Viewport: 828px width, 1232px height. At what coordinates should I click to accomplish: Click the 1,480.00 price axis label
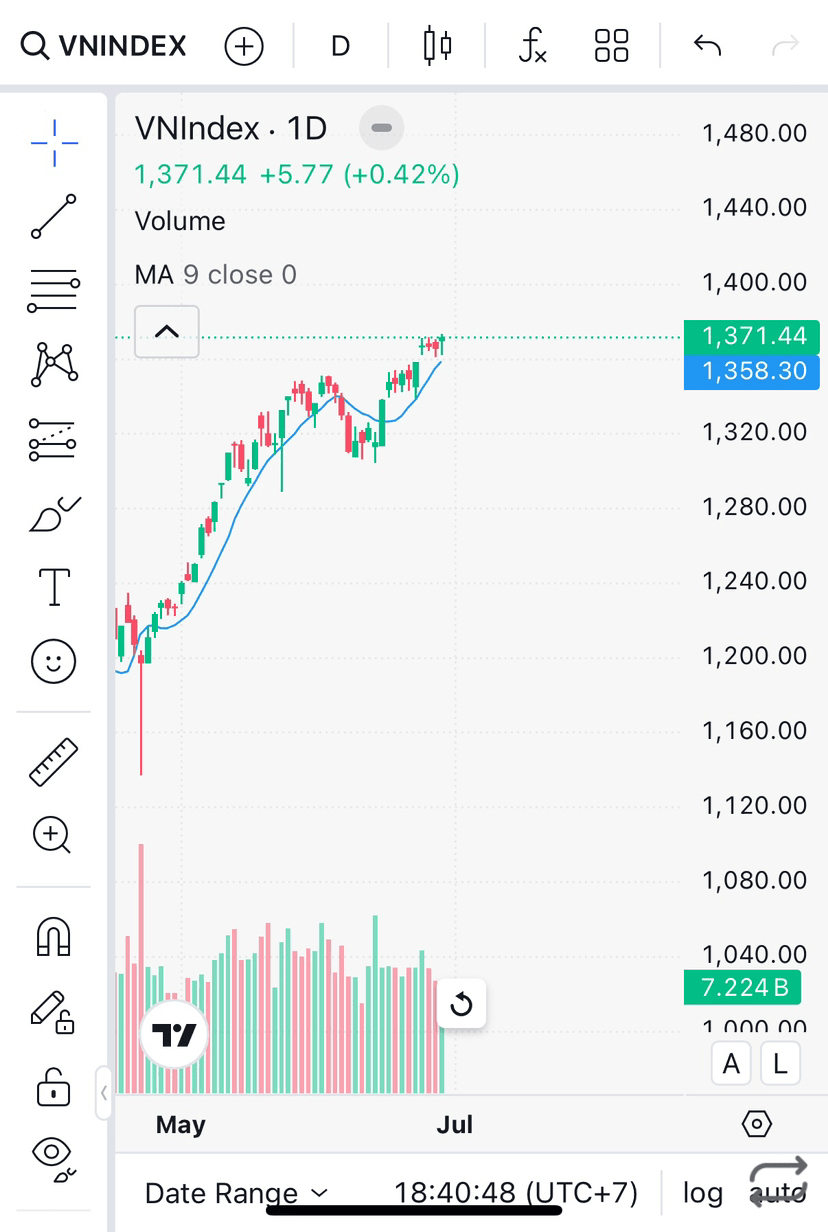755,133
